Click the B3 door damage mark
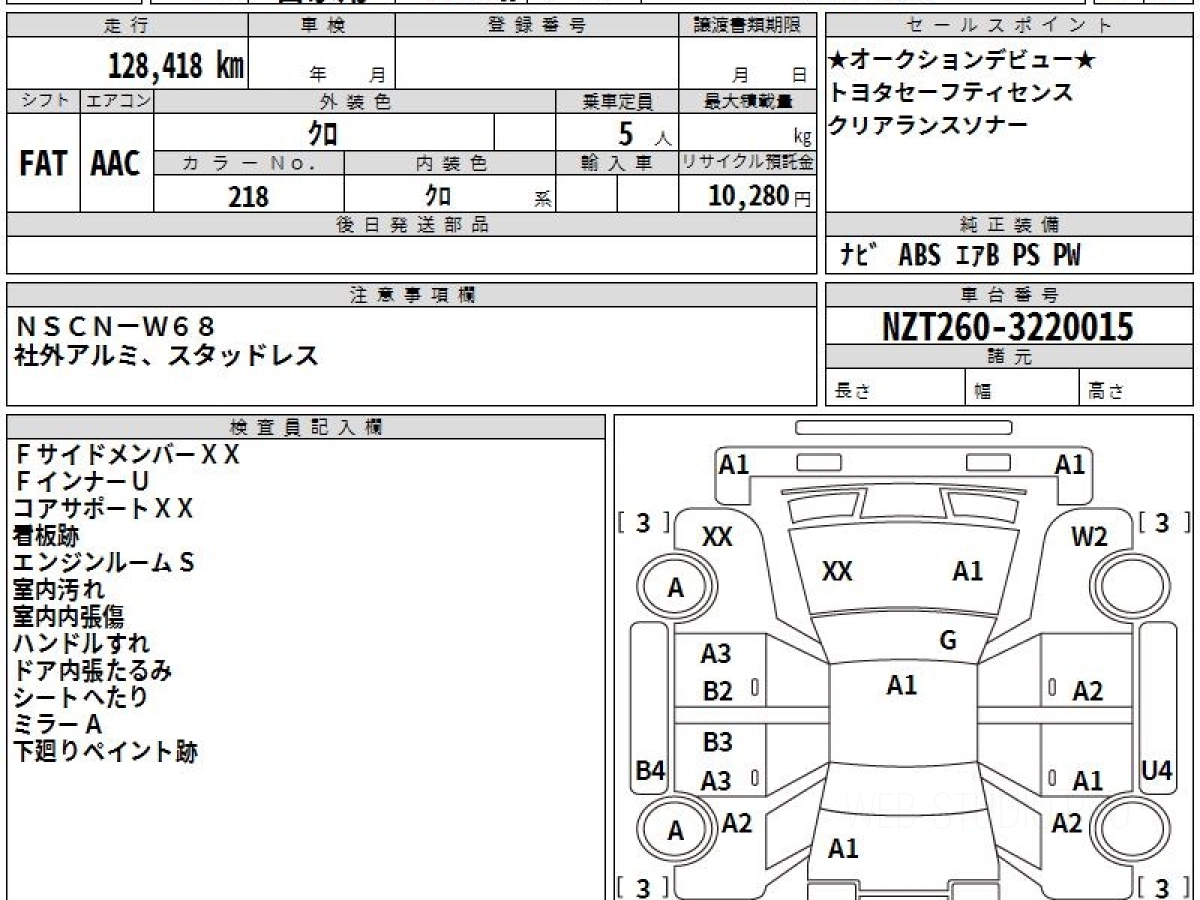This screenshot has height=900, width=1200. tap(717, 743)
